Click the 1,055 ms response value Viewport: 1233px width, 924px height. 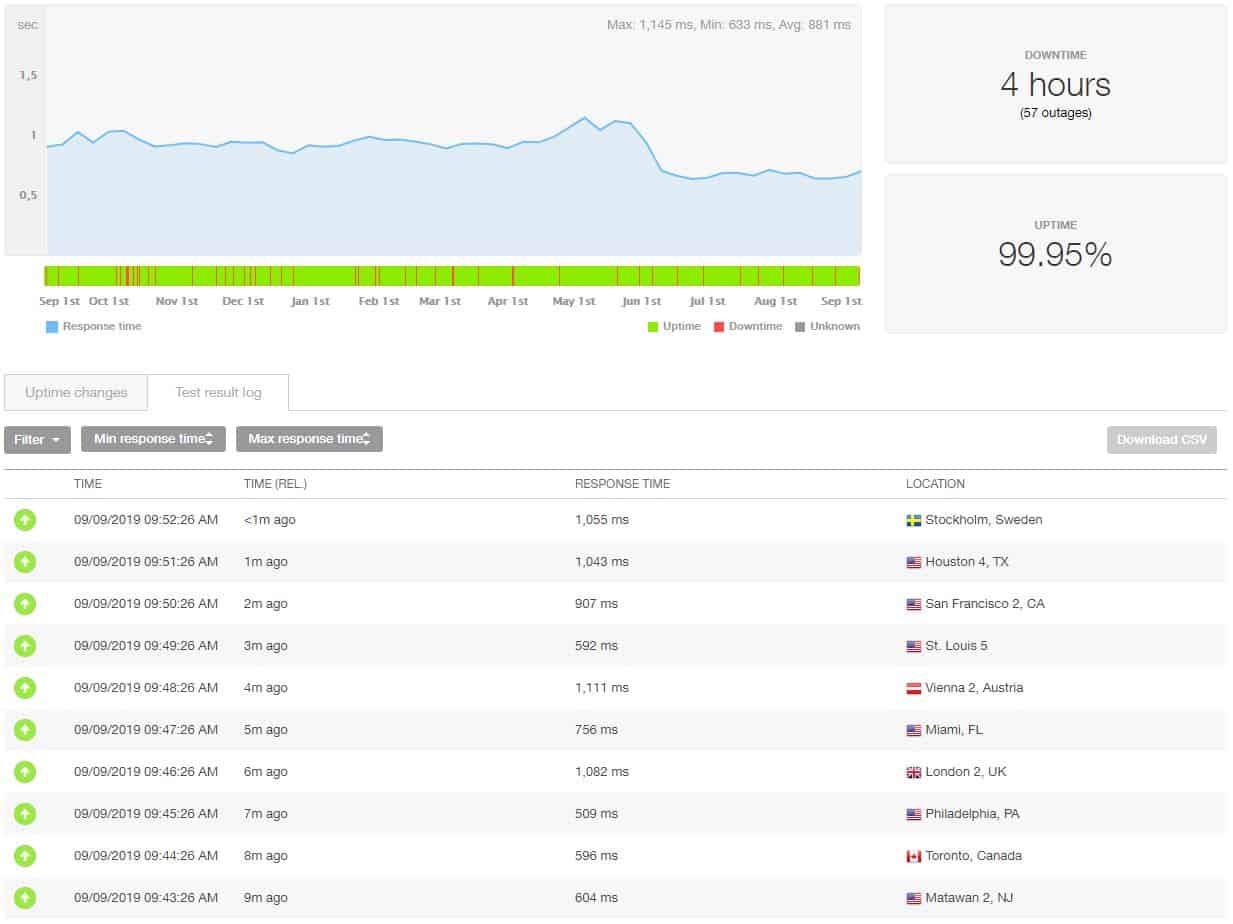tap(602, 520)
